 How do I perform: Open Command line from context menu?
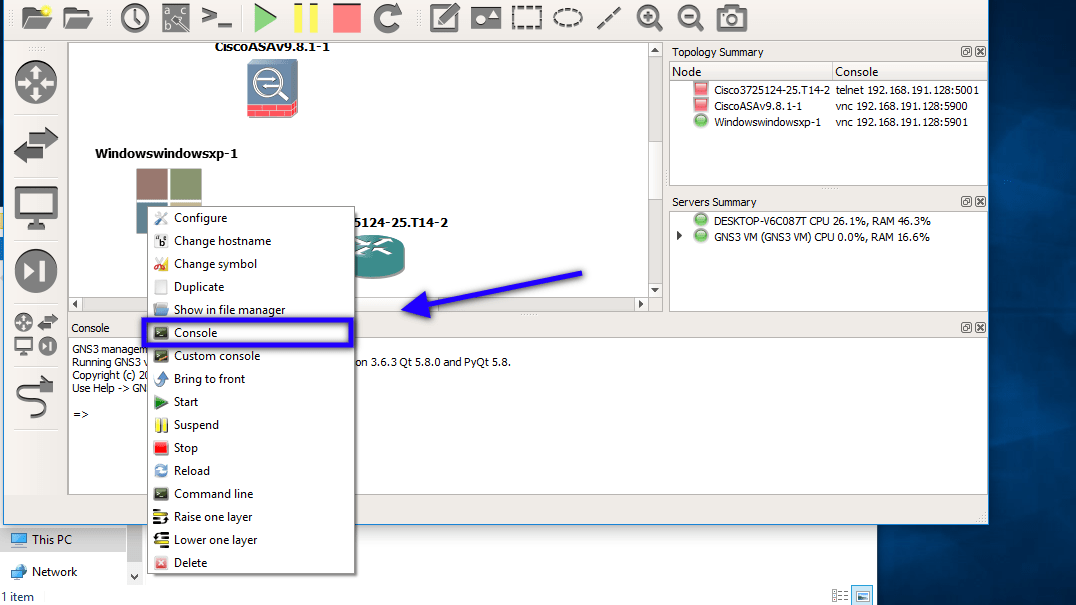click(252, 494)
